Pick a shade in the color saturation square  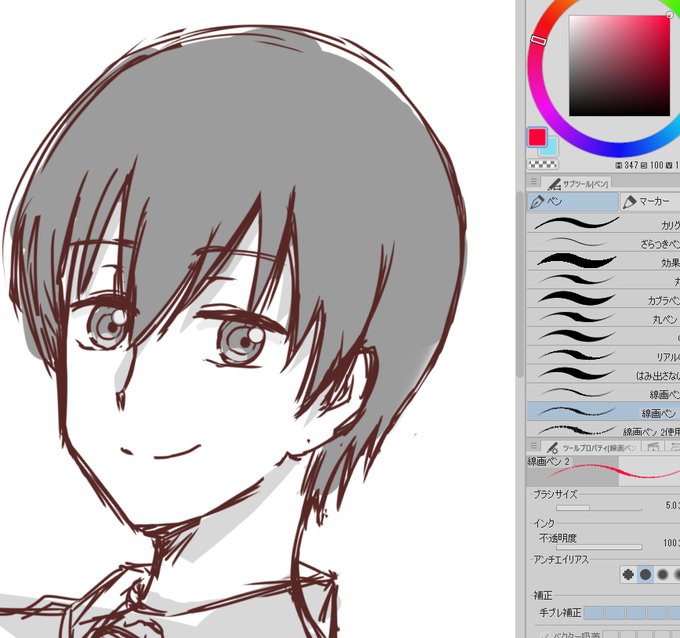619,65
